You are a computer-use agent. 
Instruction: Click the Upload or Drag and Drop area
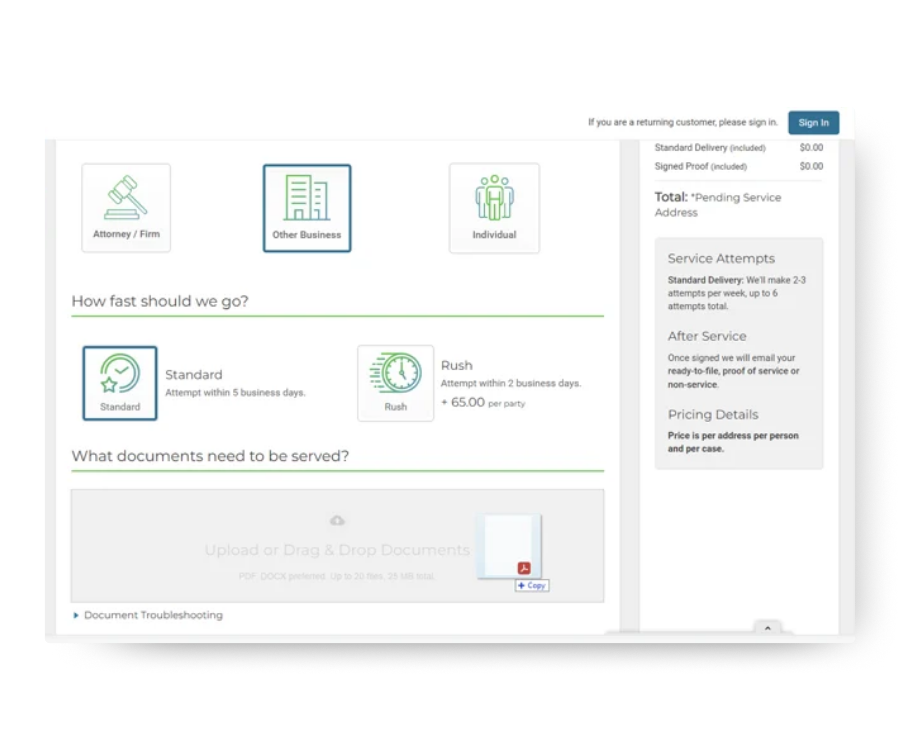(337, 550)
